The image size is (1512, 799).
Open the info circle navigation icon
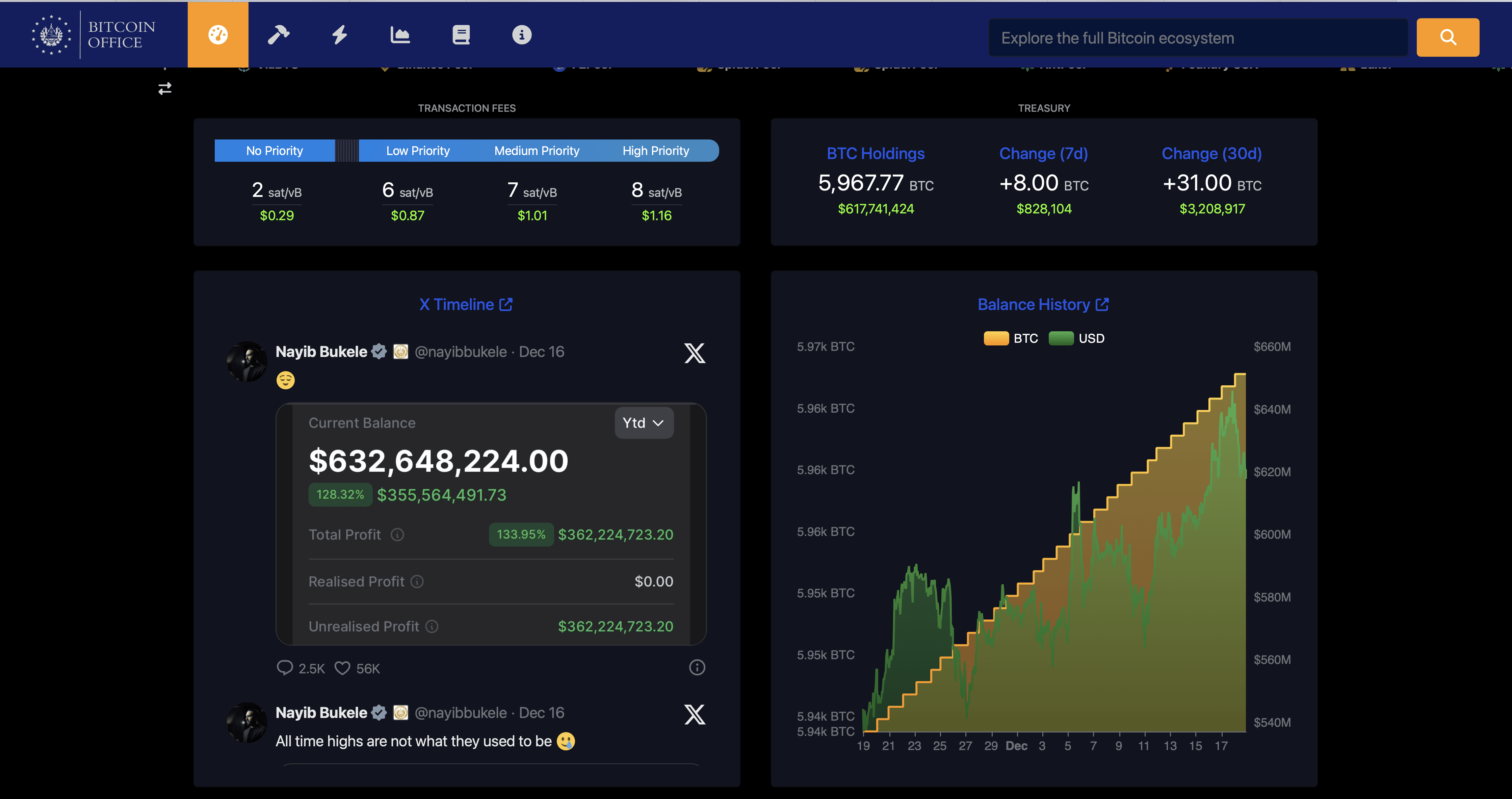[521, 35]
